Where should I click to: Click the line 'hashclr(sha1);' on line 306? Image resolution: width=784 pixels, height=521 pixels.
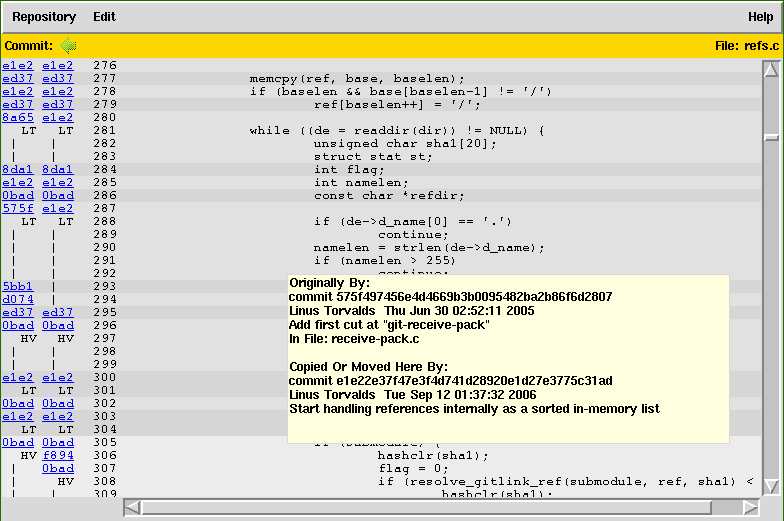coord(433,456)
